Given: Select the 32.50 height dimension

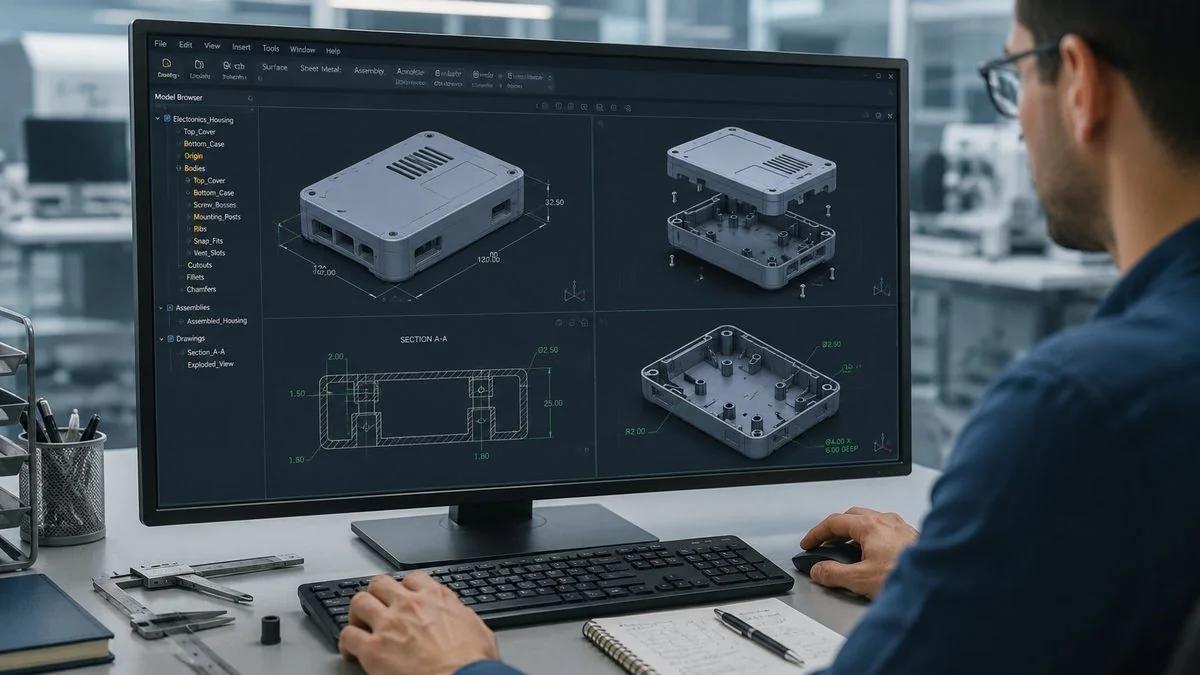Looking at the screenshot, I should (554, 202).
